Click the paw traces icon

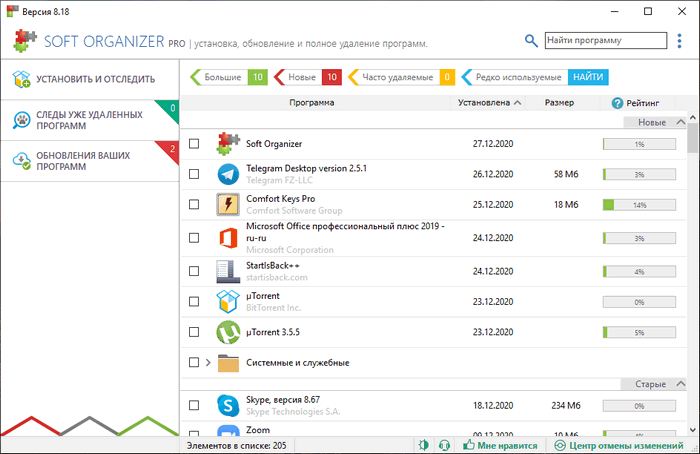pos(21,120)
